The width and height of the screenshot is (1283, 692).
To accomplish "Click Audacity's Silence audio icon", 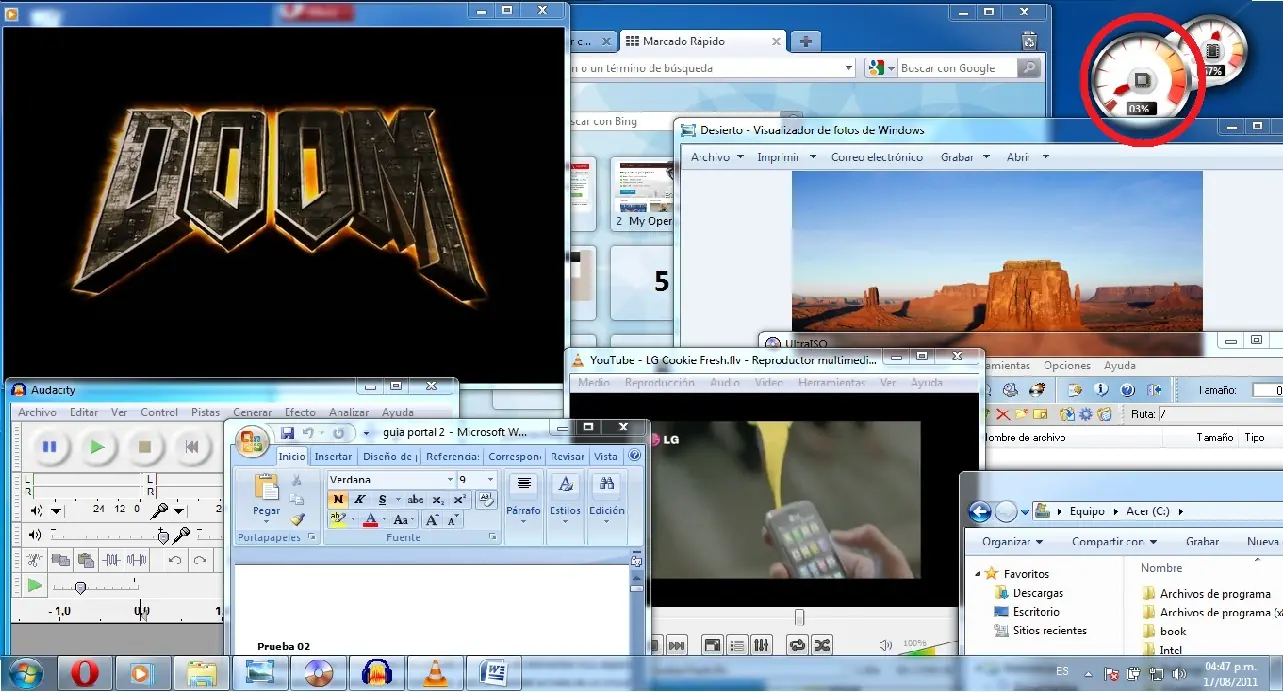I will pyautogui.click(x=137, y=560).
